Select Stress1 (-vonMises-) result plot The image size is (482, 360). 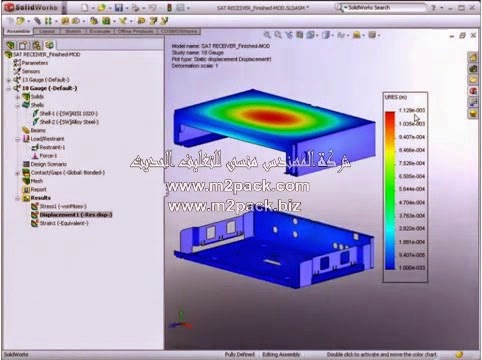[x=59, y=206]
